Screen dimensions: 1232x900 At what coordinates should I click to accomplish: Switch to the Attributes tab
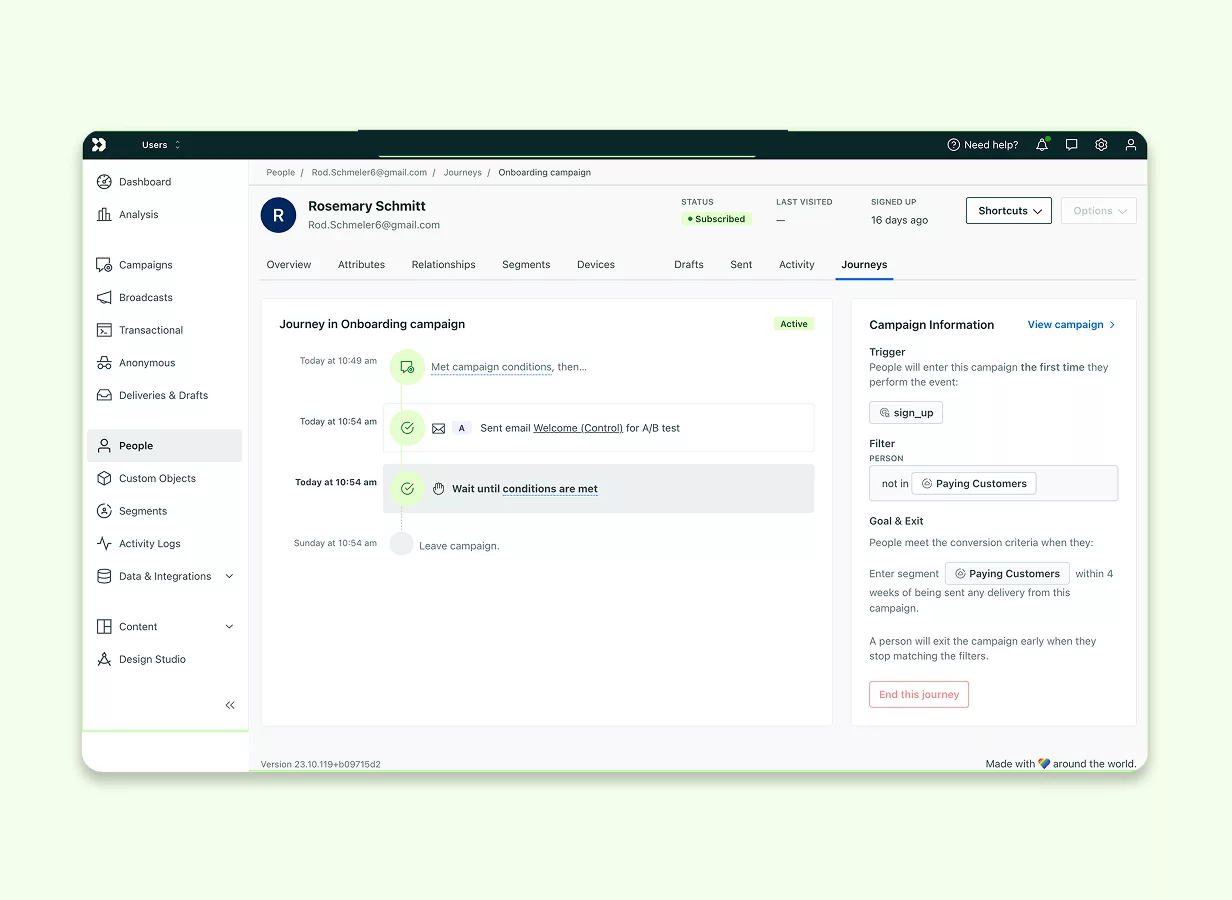[361, 264]
